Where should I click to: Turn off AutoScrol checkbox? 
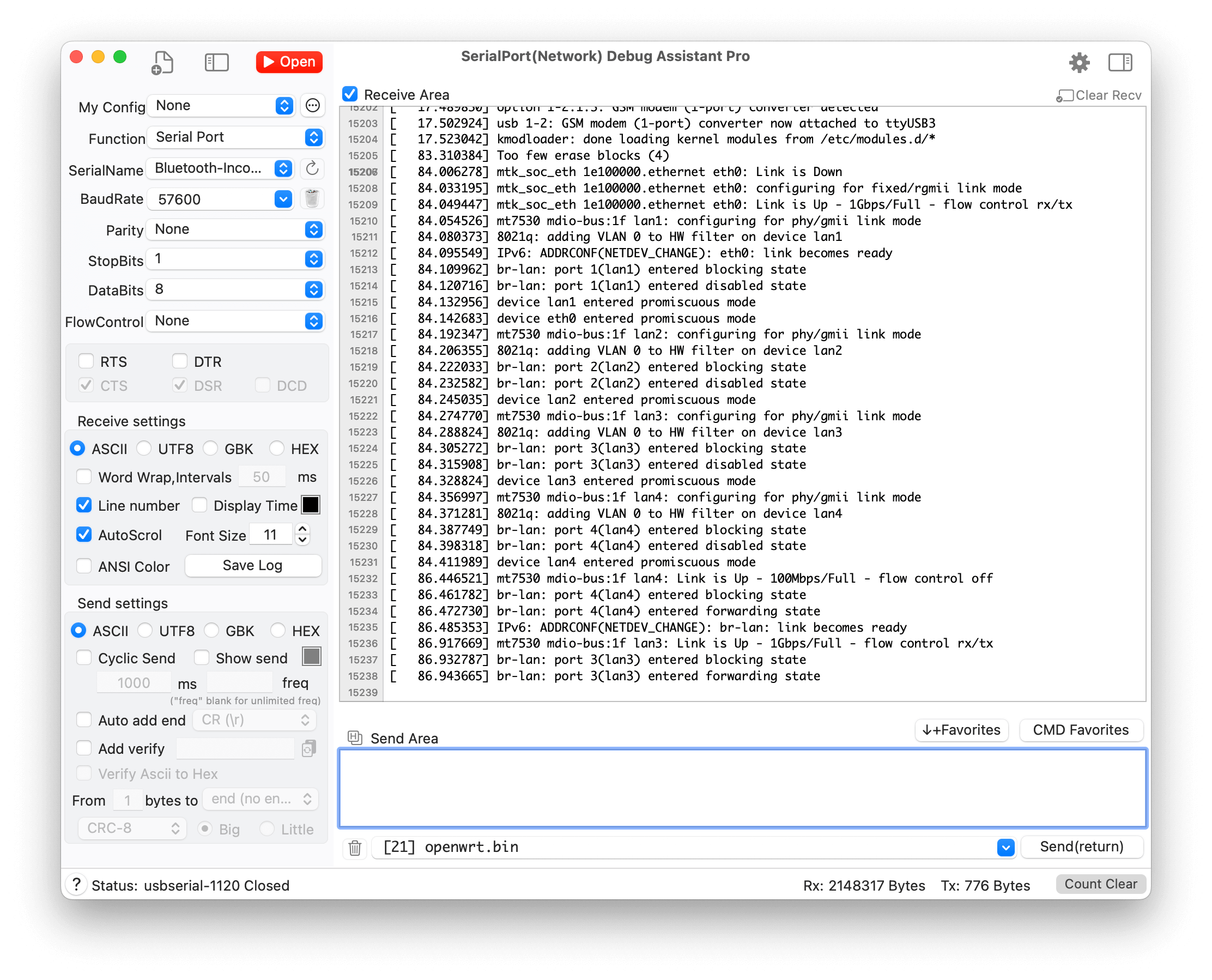pyautogui.click(x=84, y=535)
